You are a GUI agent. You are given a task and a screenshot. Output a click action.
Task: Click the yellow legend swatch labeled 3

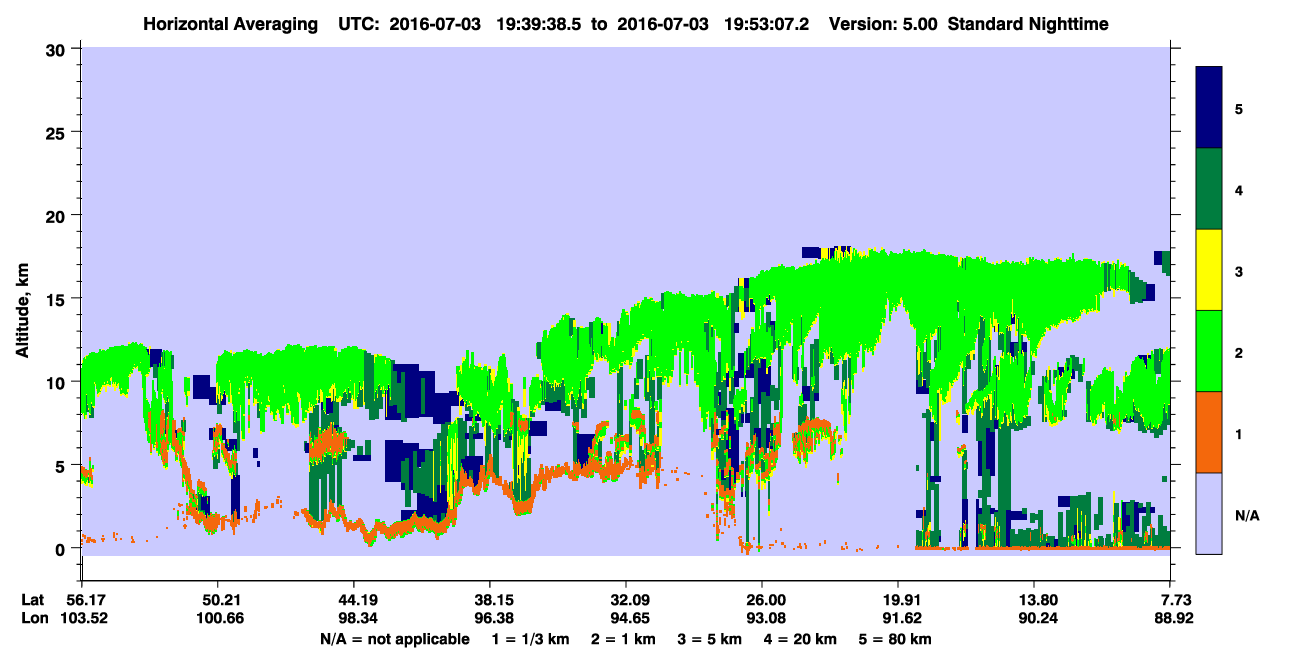point(1209,270)
